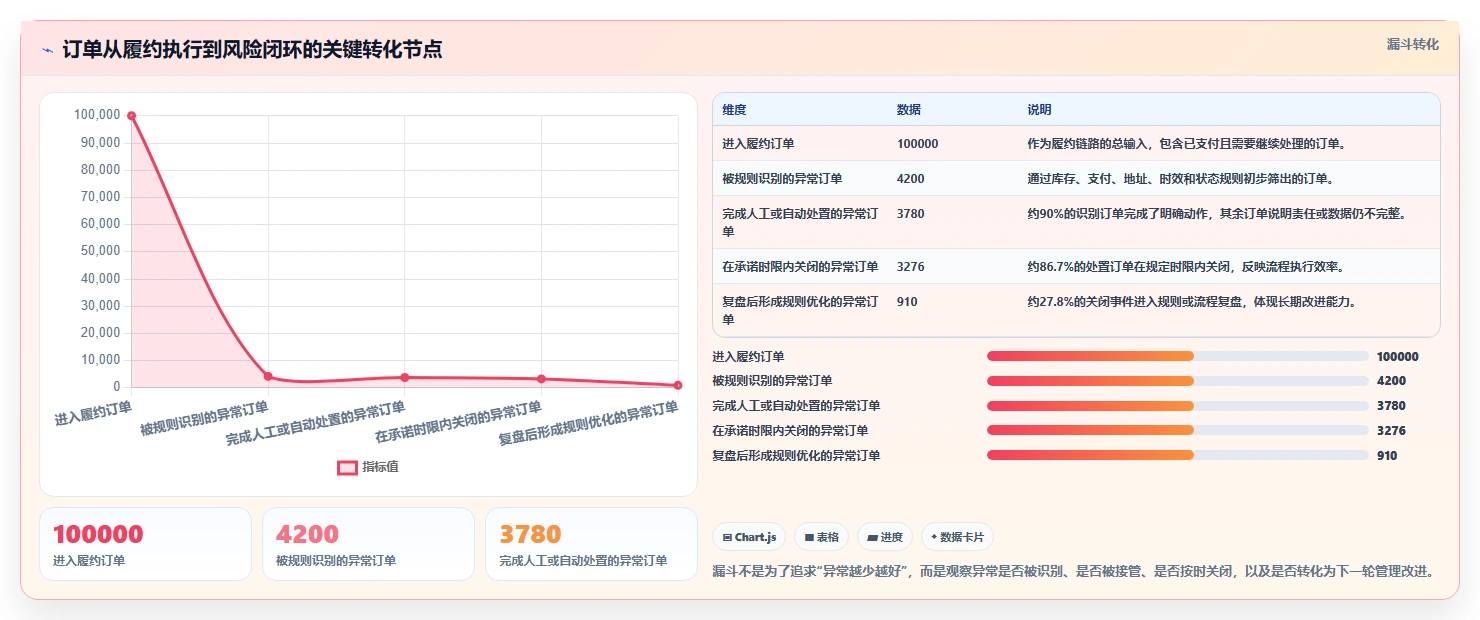The width and height of the screenshot is (1480, 620).
Task: Click the x-axis label 复盘后形成规则优化的异常订单
Action: (588, 424)
